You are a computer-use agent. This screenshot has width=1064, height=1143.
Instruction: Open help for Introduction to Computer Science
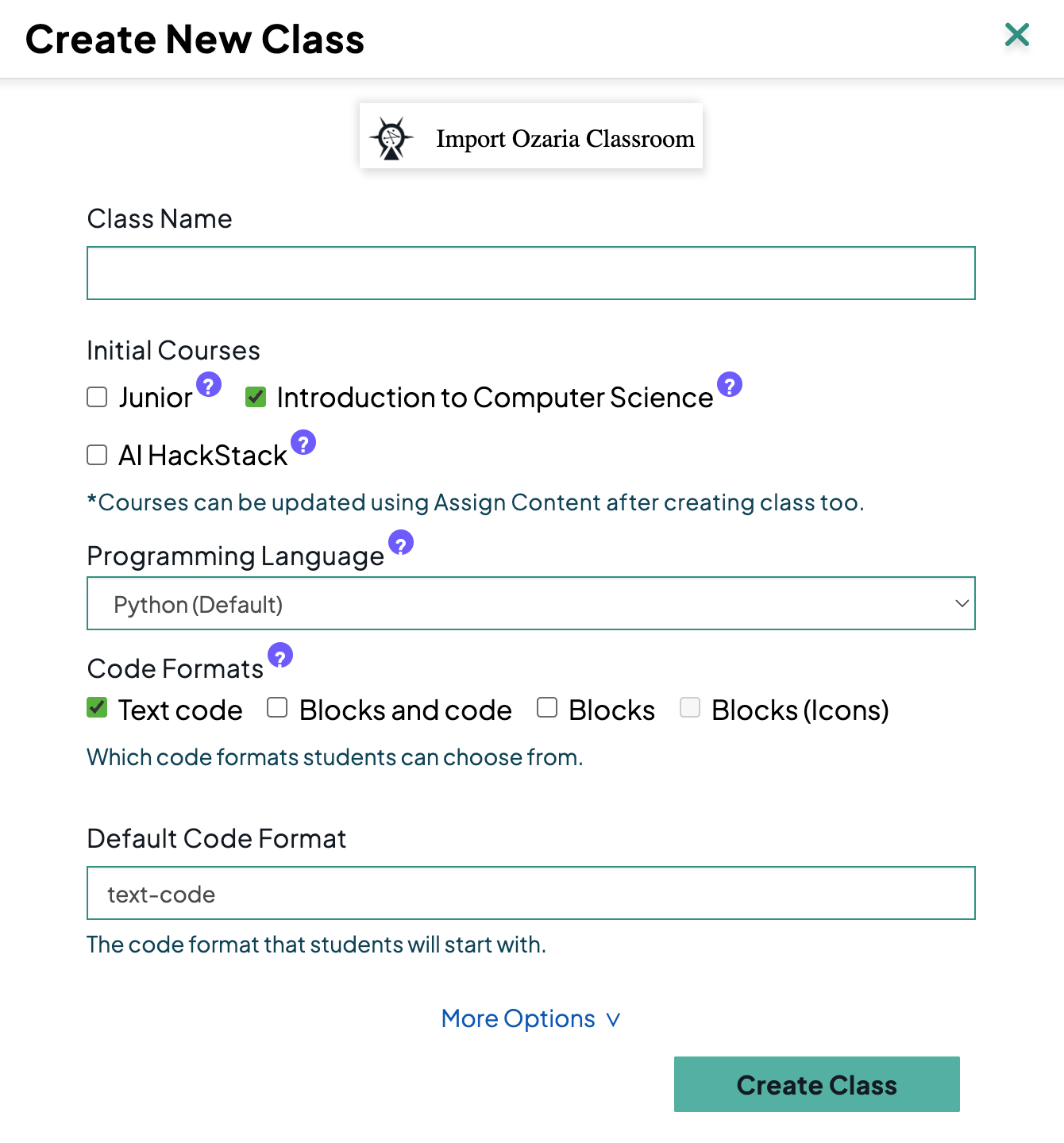click(x=730, y=385)
